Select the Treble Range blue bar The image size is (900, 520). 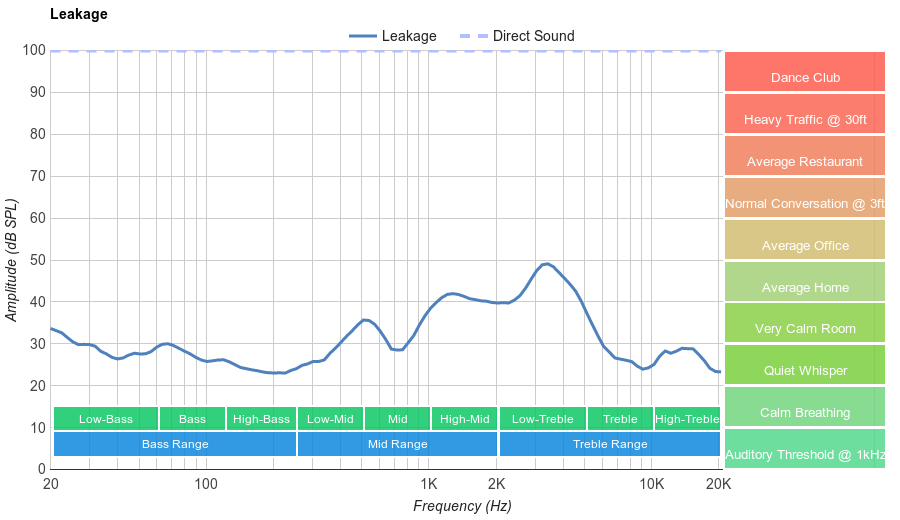click(609, 444)
